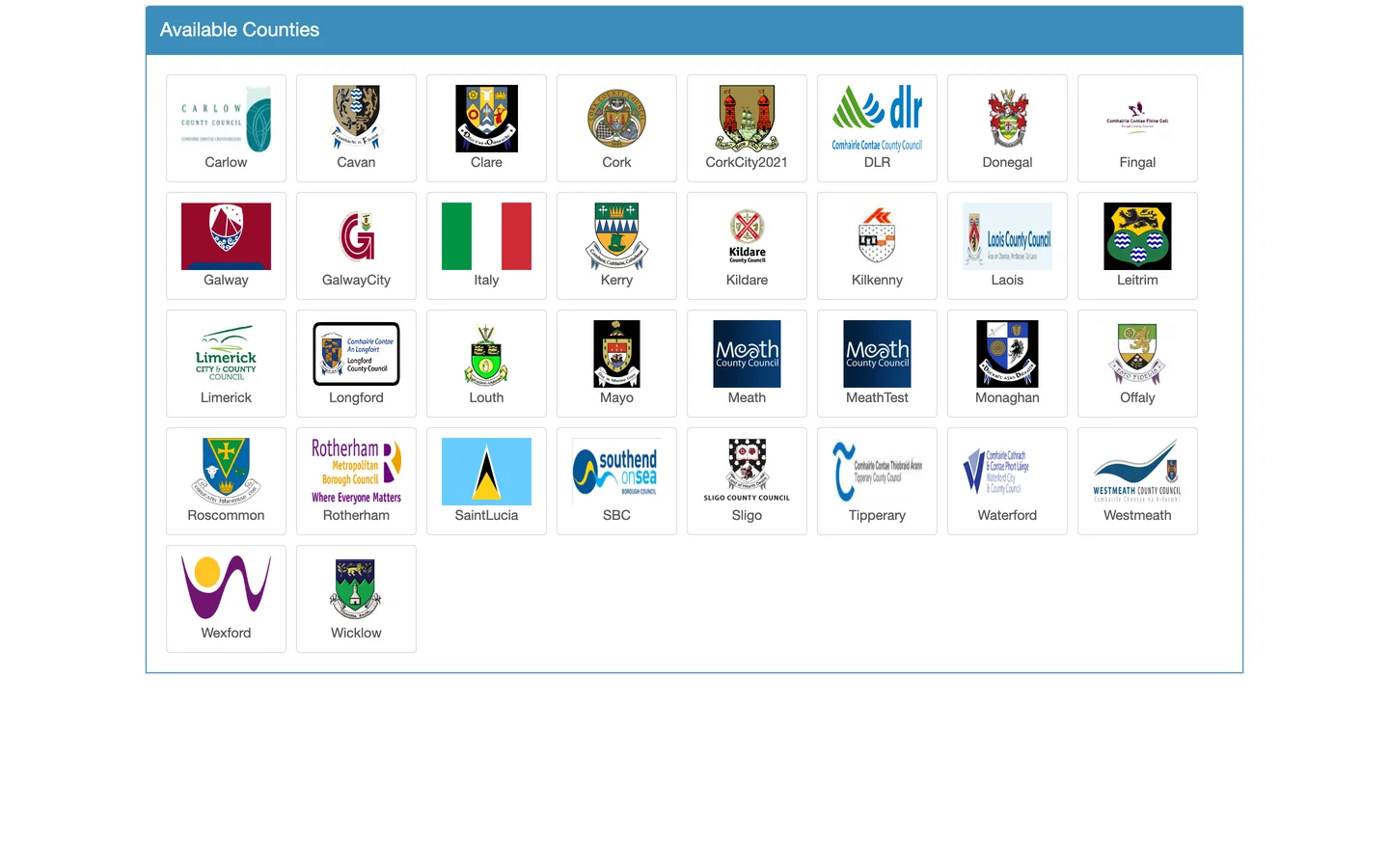Open the Sligo County Council crest

click(747, 472)
